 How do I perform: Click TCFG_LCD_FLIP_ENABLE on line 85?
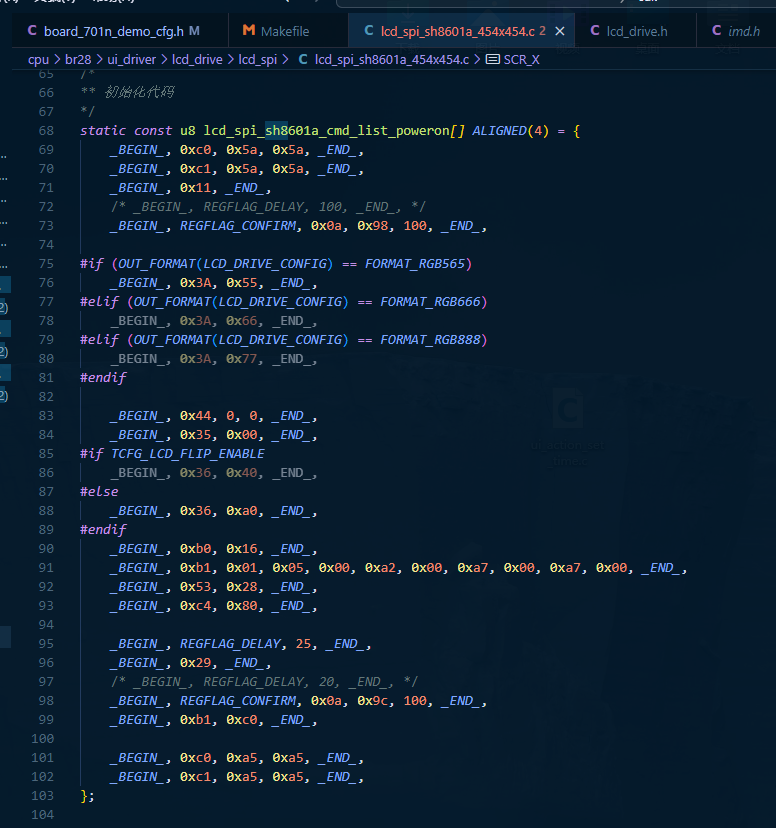187,454
